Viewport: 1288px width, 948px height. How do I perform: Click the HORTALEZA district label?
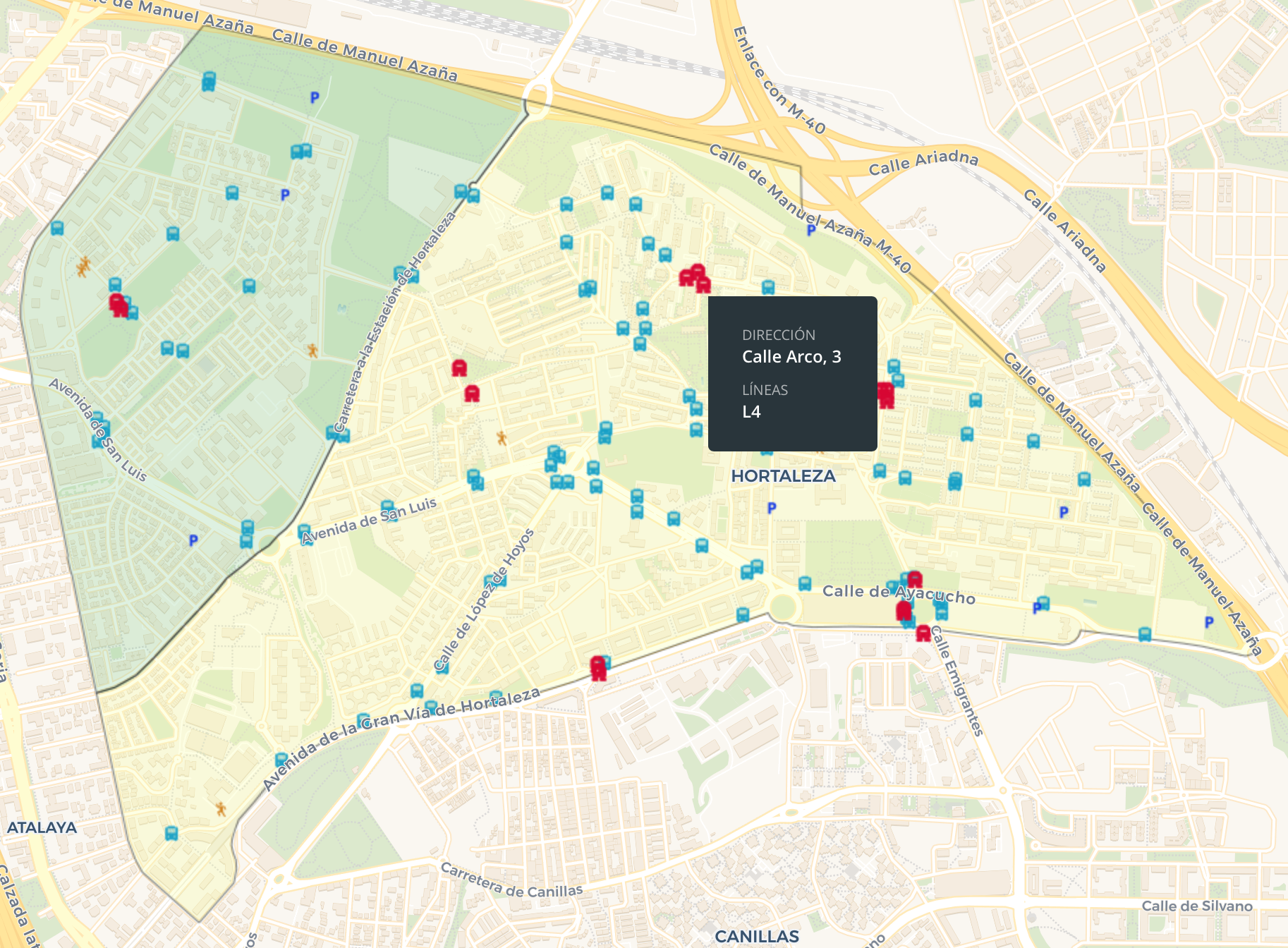(783, 476)
